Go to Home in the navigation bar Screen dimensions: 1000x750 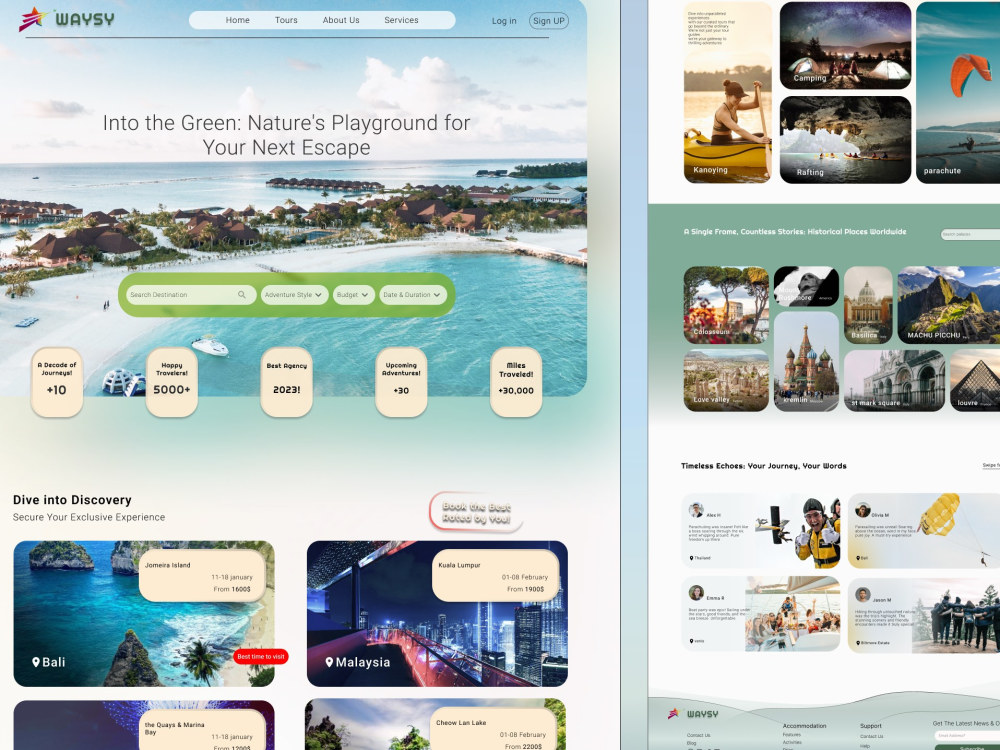tap(237, 20)
